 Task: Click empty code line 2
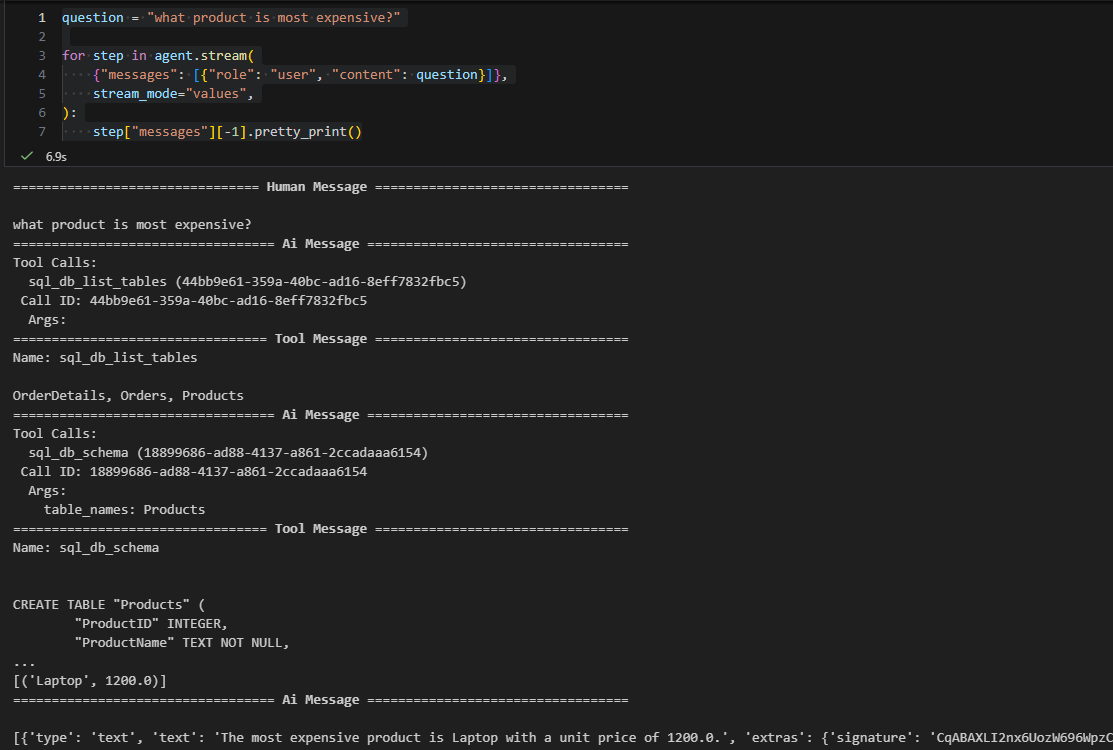tap(300, 37)
